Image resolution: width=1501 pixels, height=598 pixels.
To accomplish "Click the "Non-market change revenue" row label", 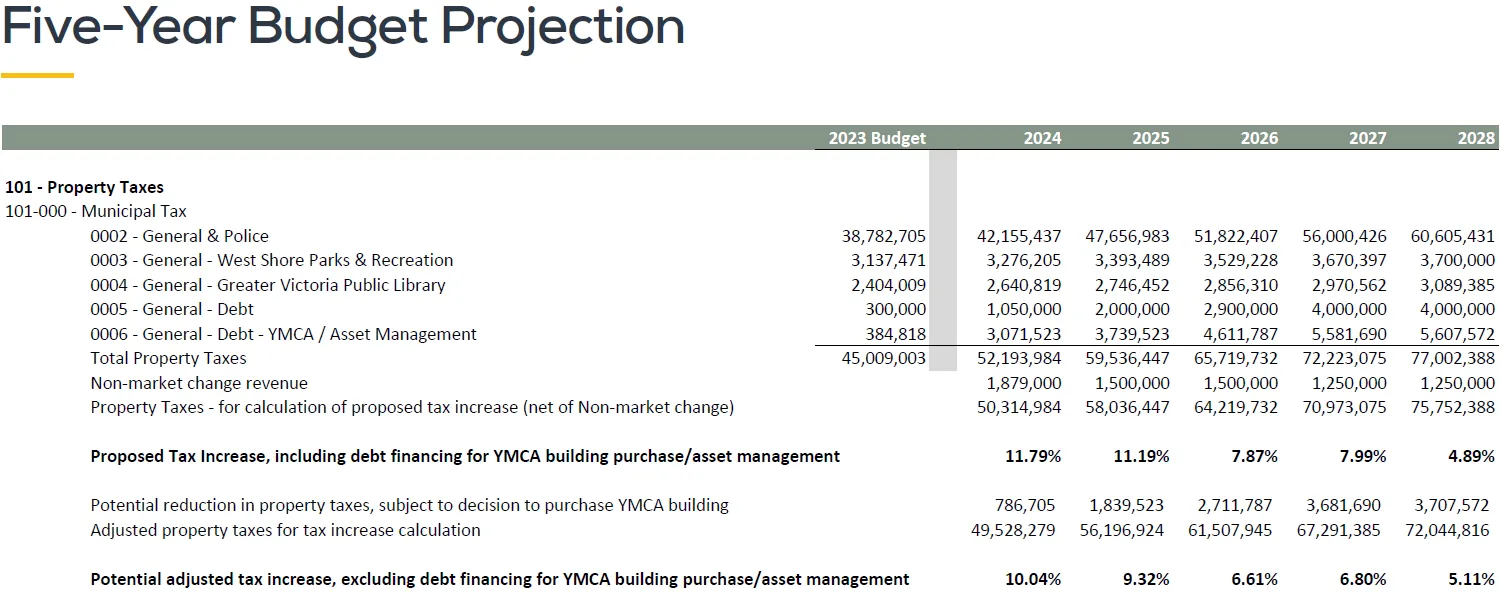I will pos(199,383).
